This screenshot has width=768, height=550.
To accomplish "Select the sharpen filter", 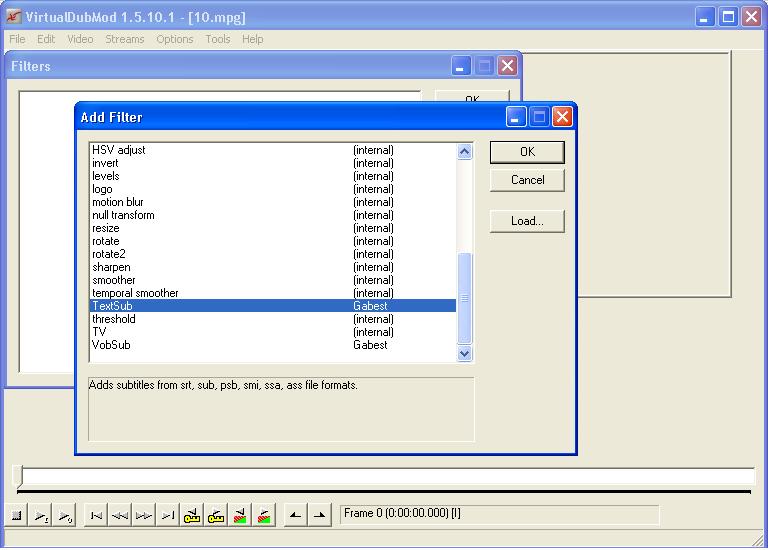I will pyautogui.click(x=273, y=267).
